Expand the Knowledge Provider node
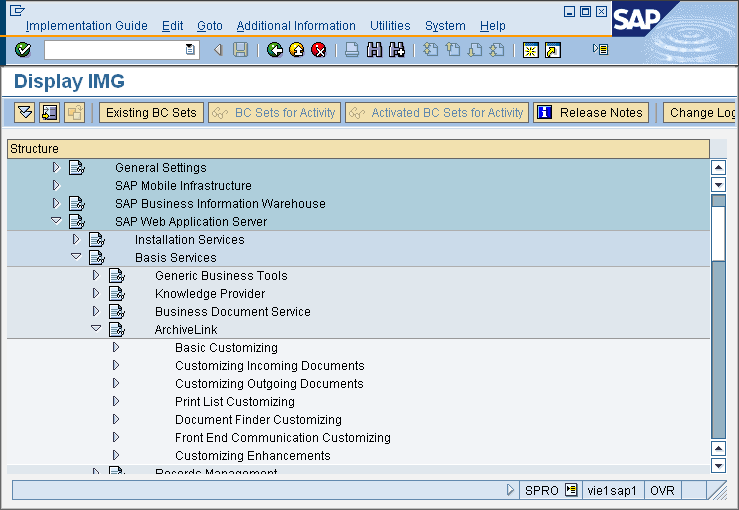739x510 pixels. (96, 294)
